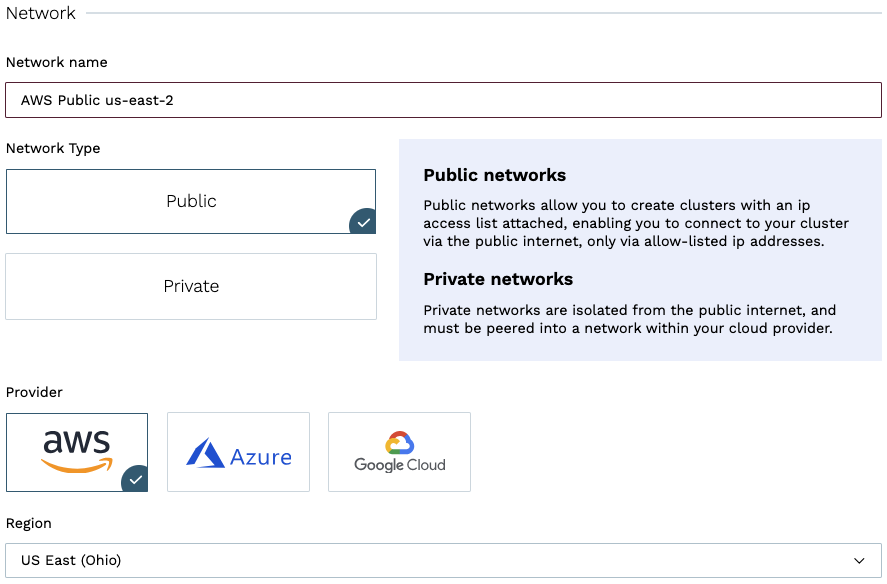Screen dimensions: 887x584
Task: Click the chevron on the Region selector
Action: pyautogui.click(x=859, y=560)
